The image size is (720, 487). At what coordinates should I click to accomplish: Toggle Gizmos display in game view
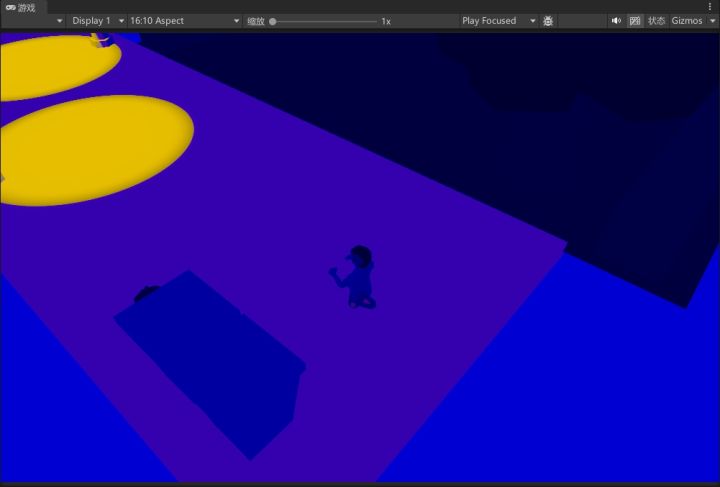point(686,21)
